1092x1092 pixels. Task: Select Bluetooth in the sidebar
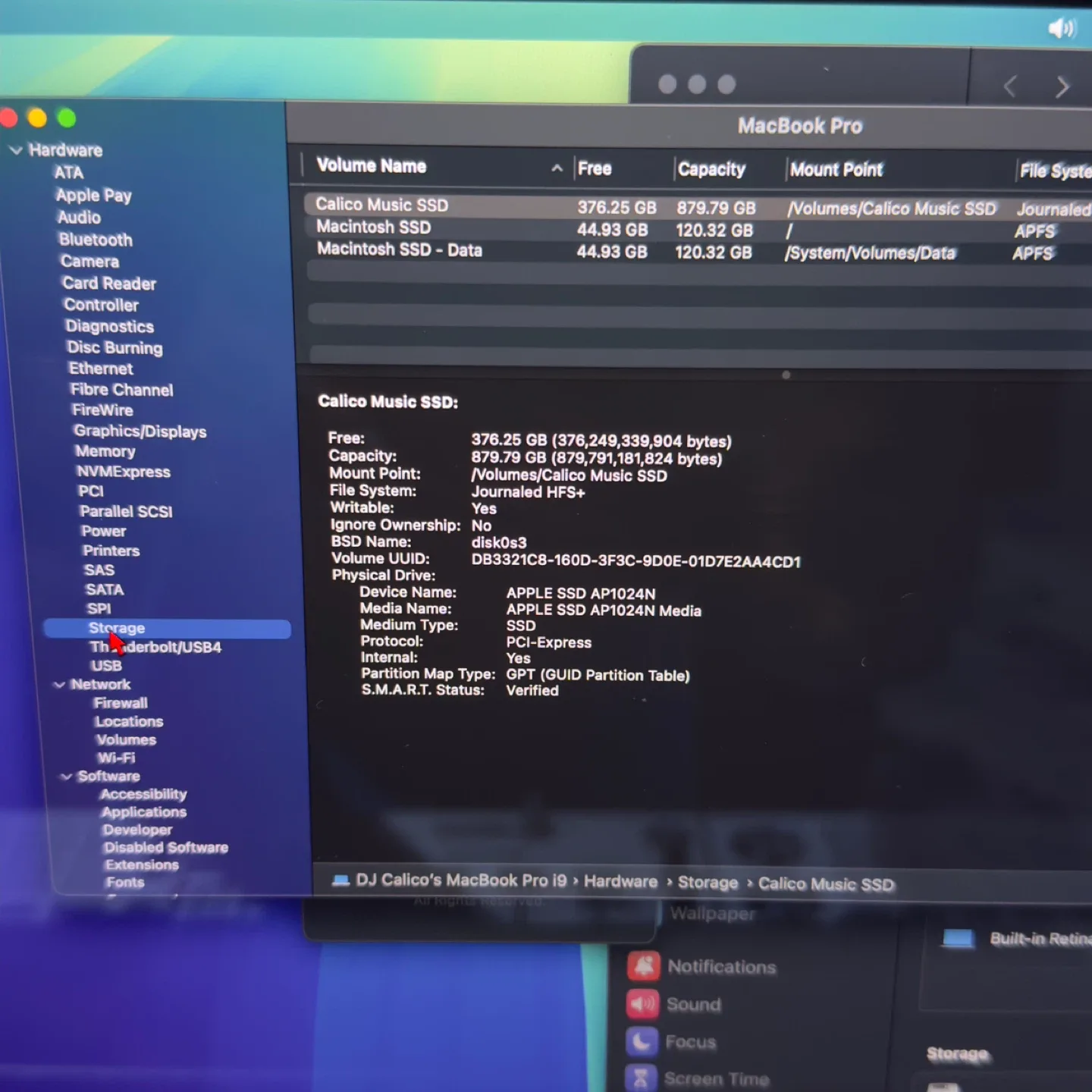[96, 240]
